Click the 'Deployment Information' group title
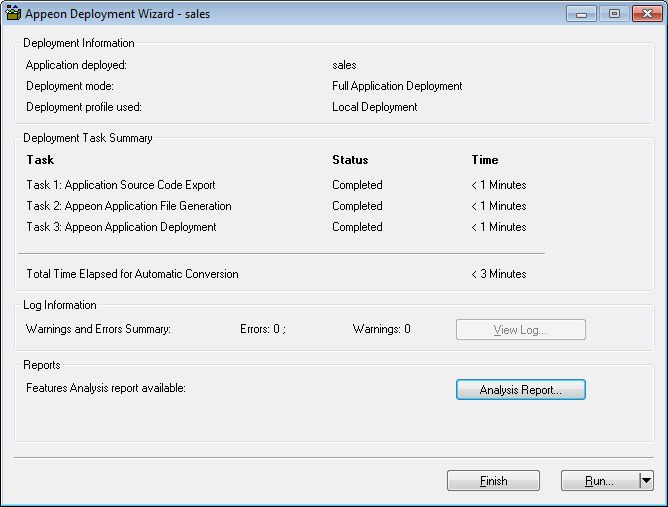The height and width of the screenshot is (507, 668). pyautogui.click(x=79, y=43)
